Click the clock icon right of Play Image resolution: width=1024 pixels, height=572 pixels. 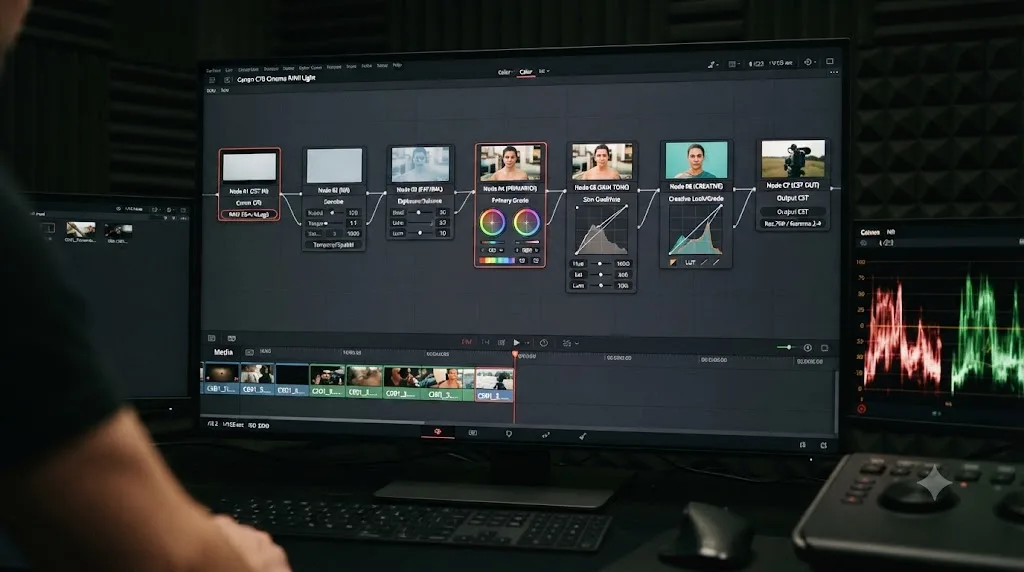[x=544, y=342]
